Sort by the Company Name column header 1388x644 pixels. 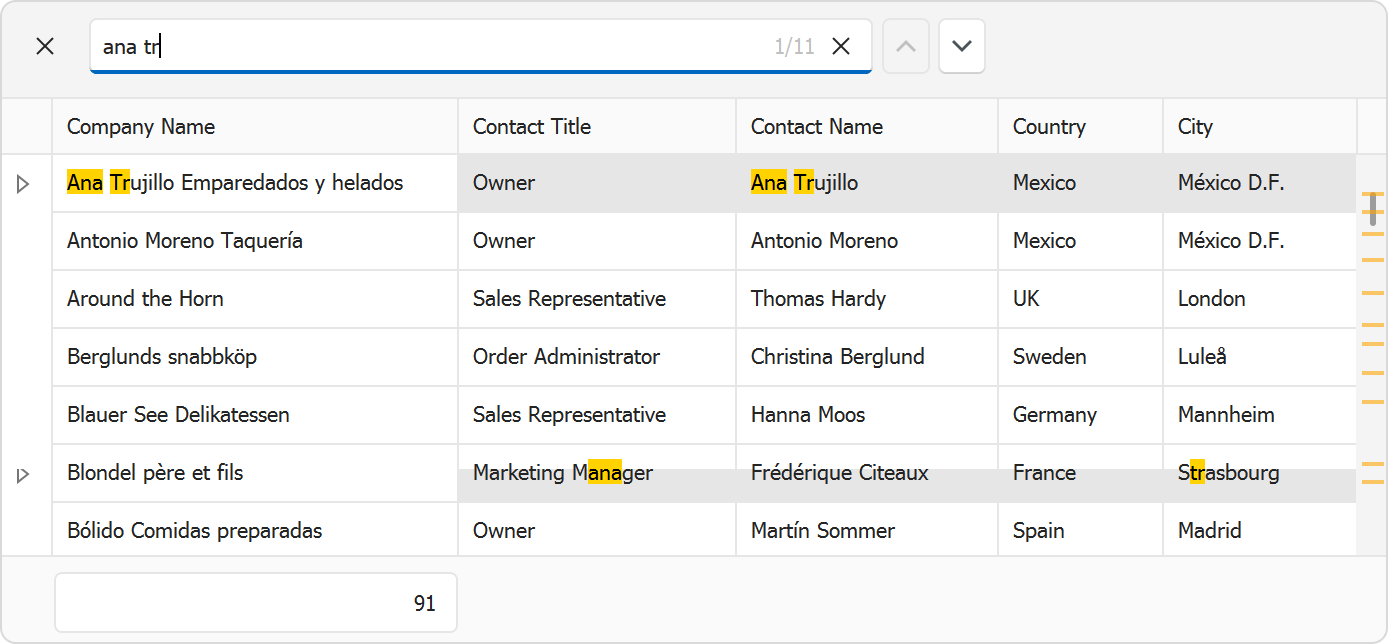255,127
